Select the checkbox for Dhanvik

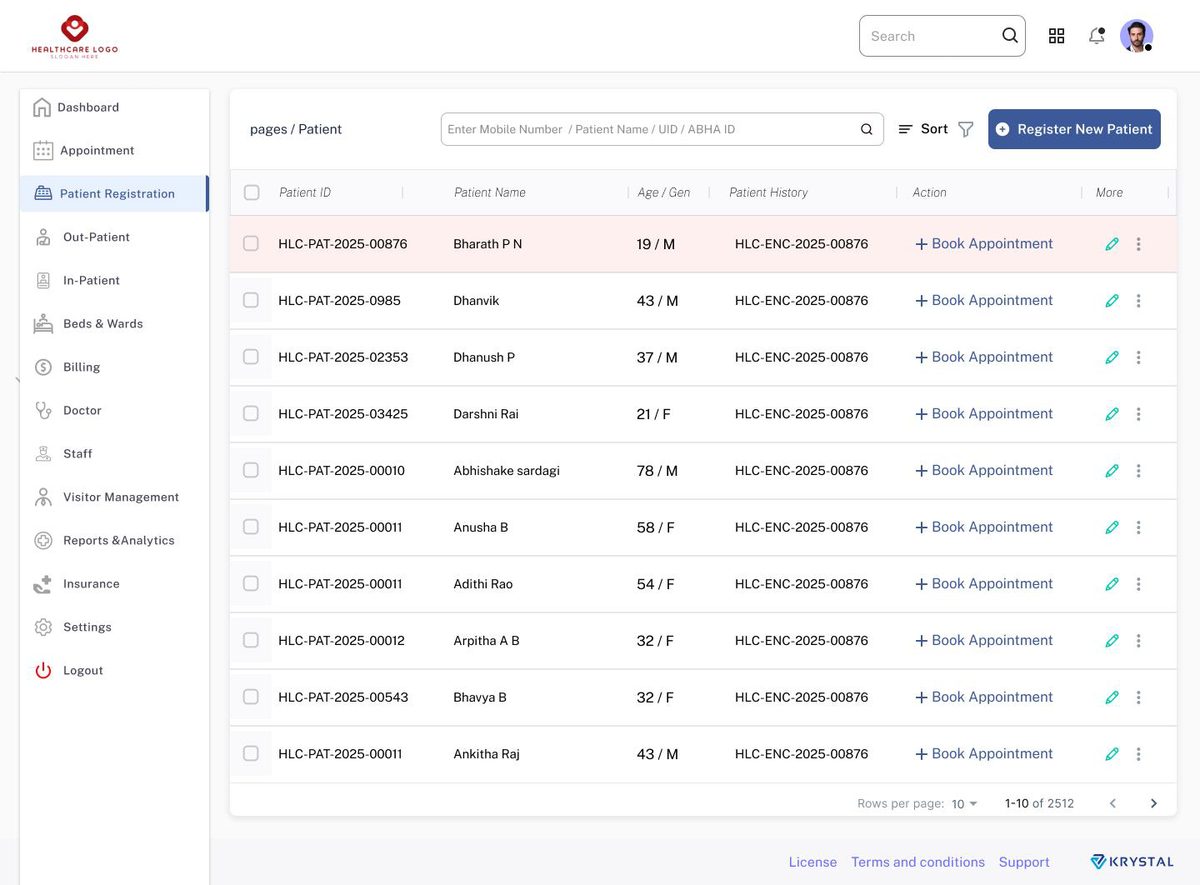pos(251,300)
